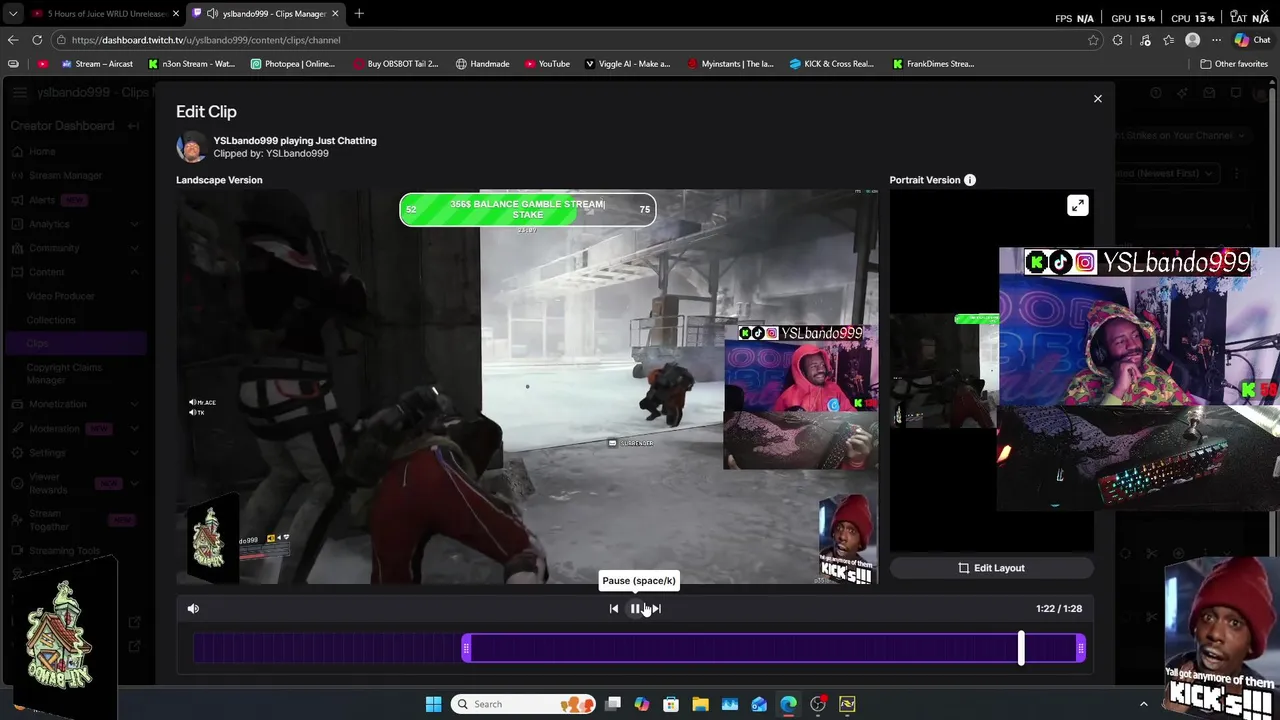Click the 1:22 / 1:28 time readout

coord(1059,608)
